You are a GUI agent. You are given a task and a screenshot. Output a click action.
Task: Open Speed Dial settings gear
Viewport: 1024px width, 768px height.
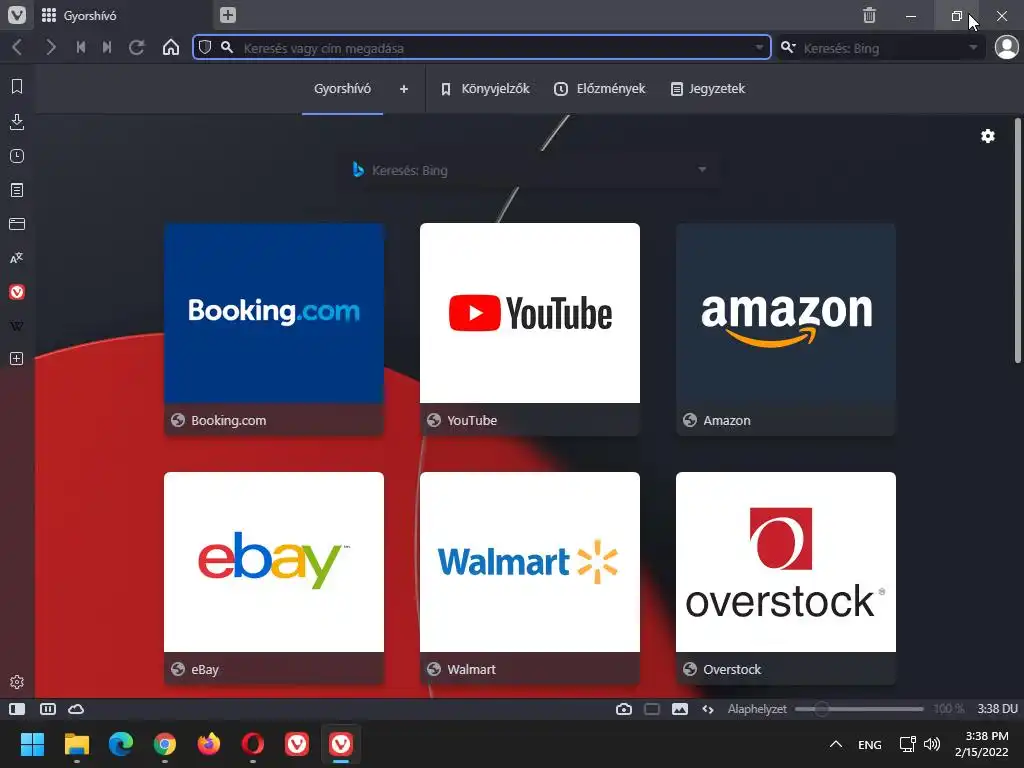pyautogui.click(x=988, y=136)
